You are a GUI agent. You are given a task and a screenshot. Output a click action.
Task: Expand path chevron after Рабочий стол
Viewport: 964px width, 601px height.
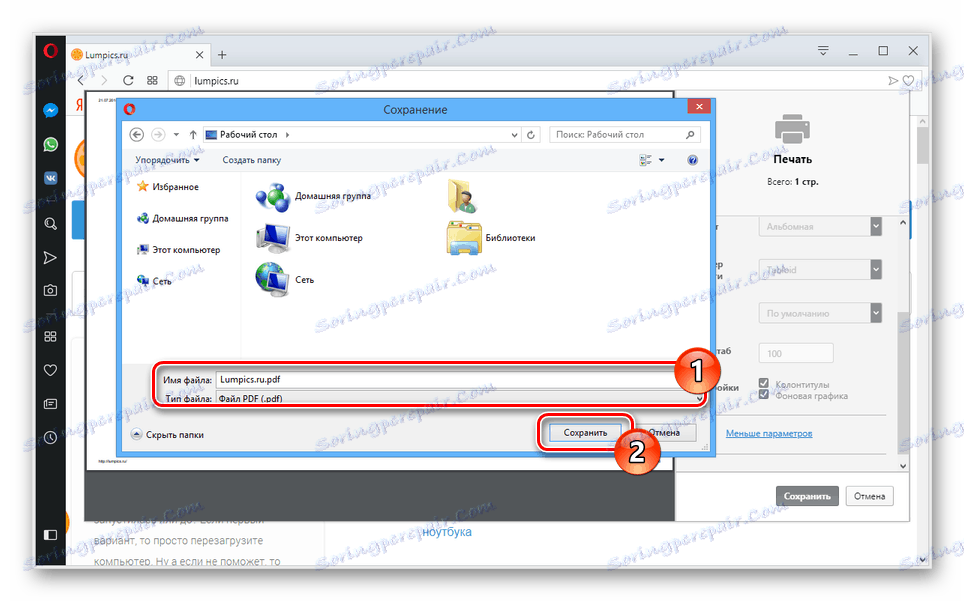click(x=288, y=135)
